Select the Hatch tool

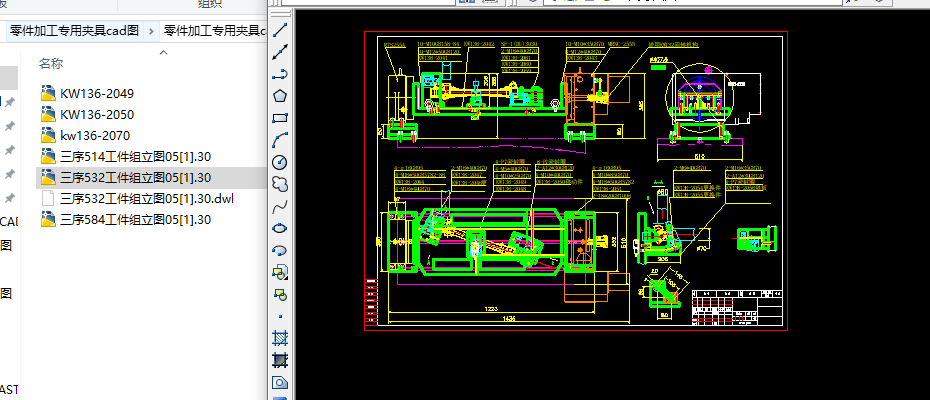(280, 338)
